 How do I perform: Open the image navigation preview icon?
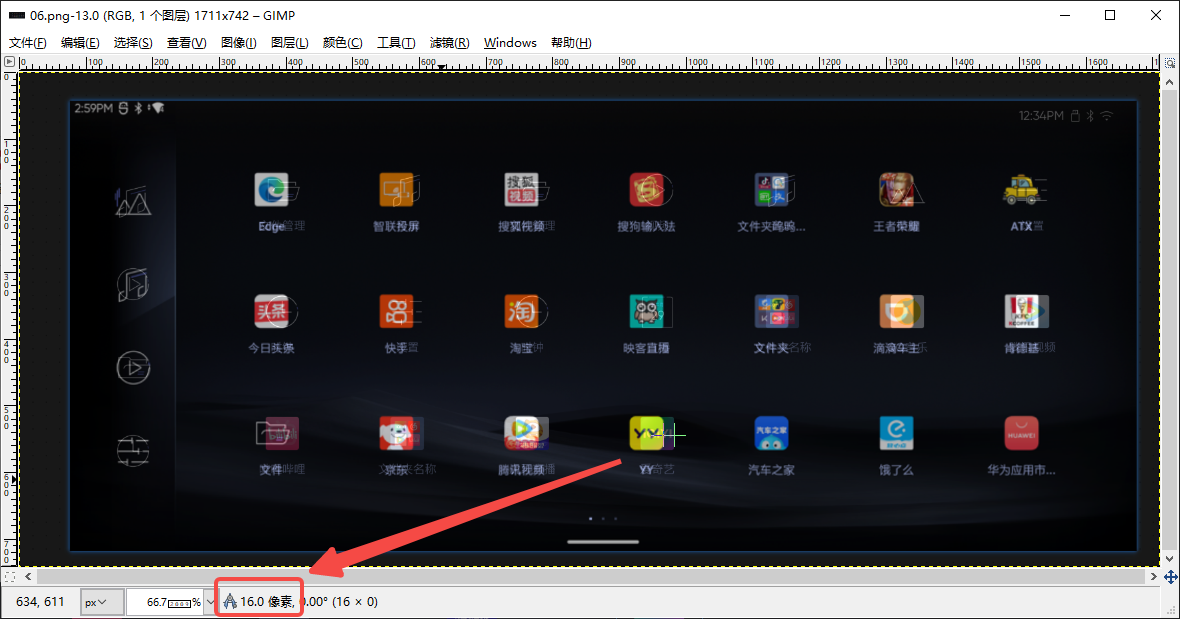tap(1170, 577)
